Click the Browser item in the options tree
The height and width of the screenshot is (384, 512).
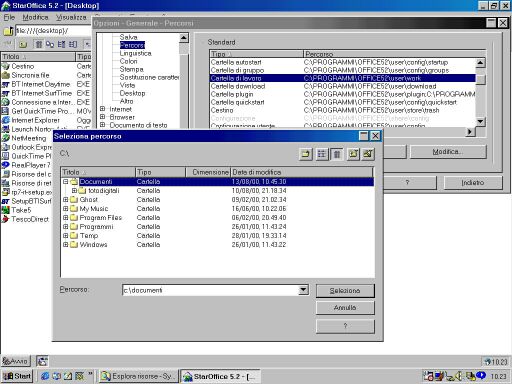click(x=122, y=117)
